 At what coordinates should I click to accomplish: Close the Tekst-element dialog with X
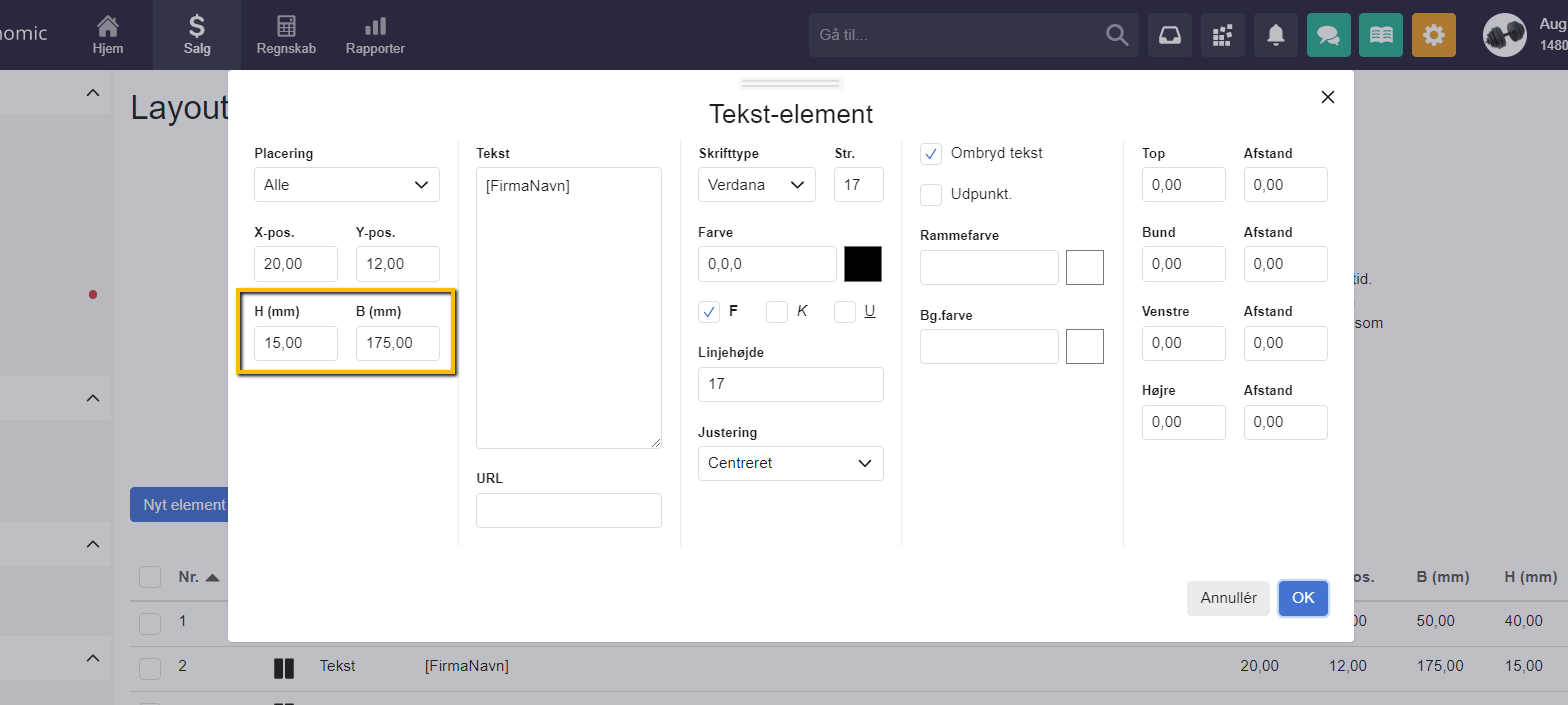tap(1327, 97)
